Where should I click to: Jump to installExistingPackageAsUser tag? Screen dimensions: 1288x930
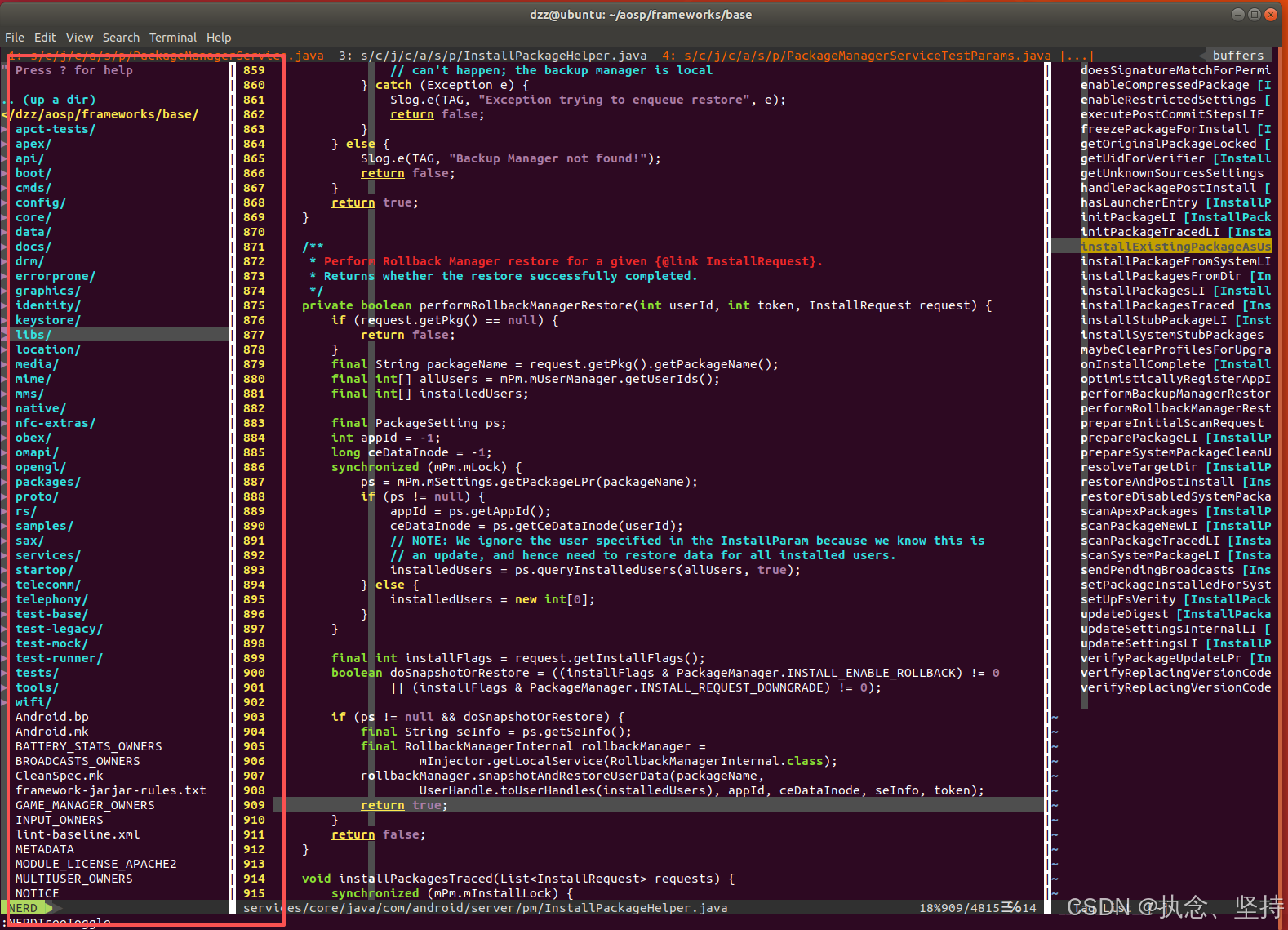pyautogui.click(x=1175, y=247)
